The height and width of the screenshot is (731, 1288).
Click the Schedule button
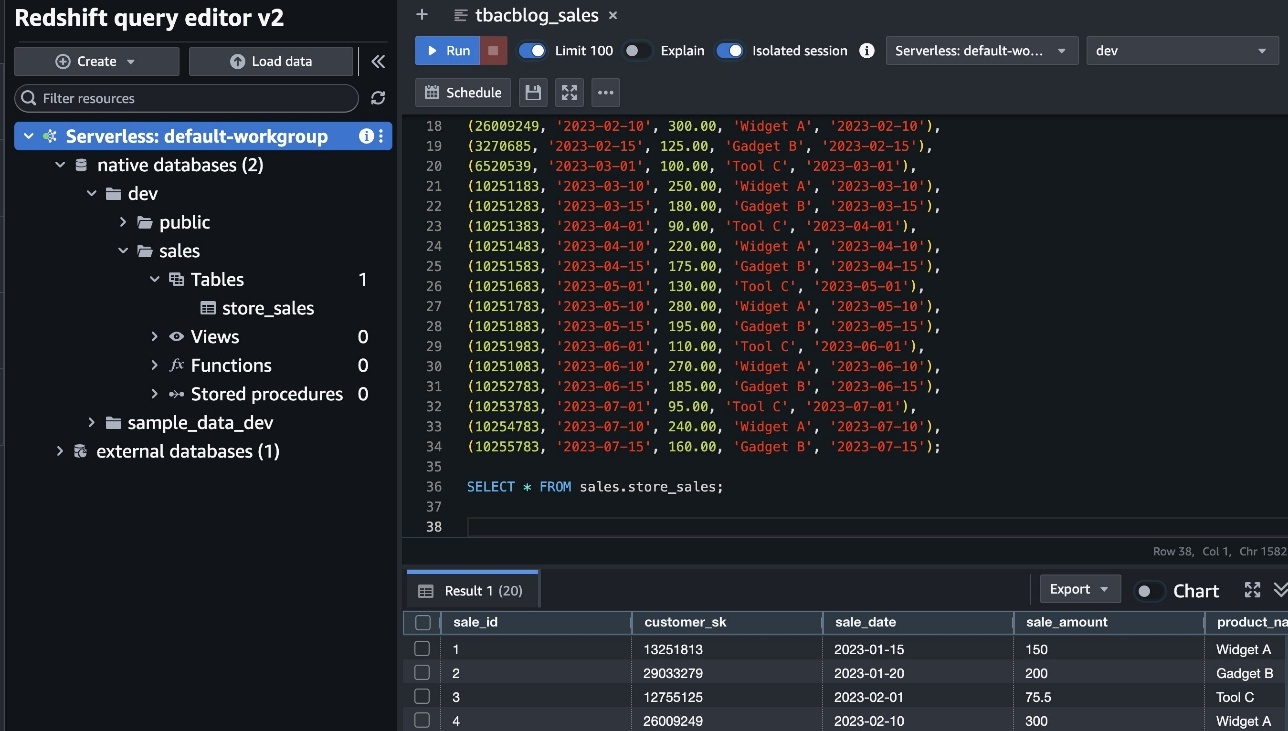pos(463,92)
